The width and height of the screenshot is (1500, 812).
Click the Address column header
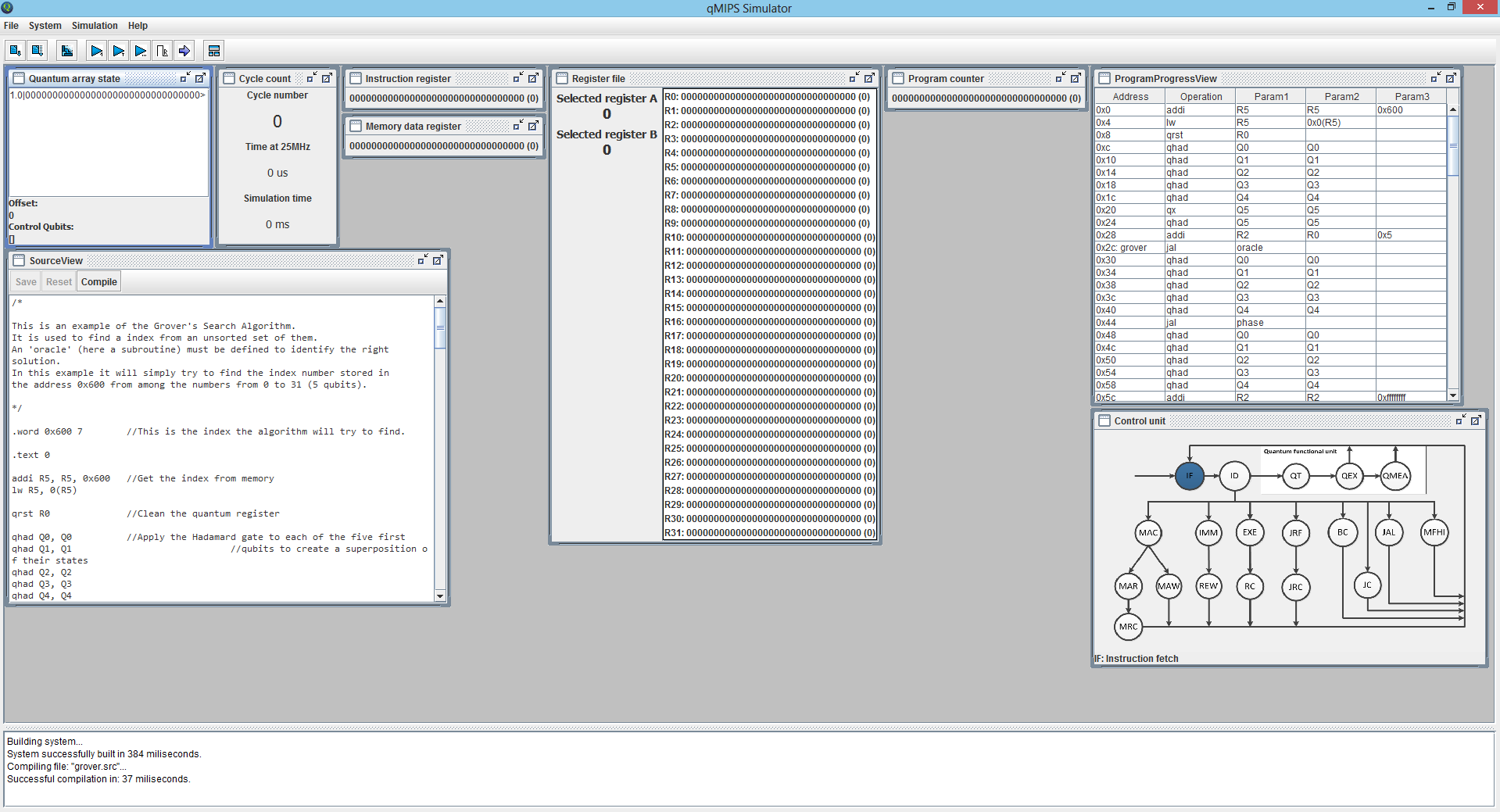pos(1129,97)
